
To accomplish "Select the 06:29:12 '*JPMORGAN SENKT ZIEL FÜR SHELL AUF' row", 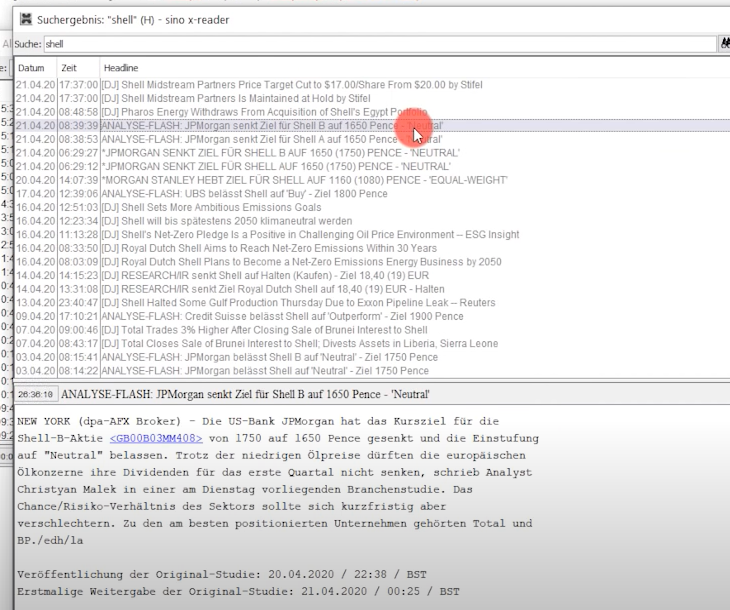I will (372, 166).
